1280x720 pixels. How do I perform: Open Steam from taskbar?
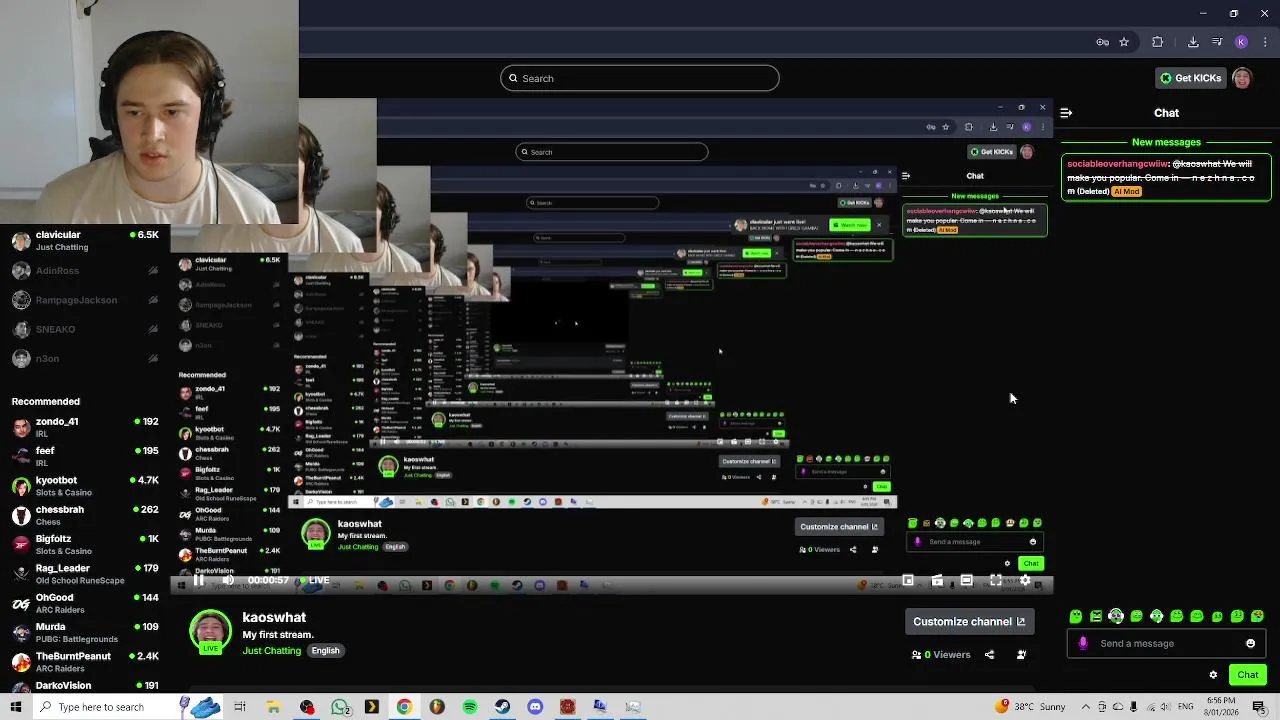502,707
